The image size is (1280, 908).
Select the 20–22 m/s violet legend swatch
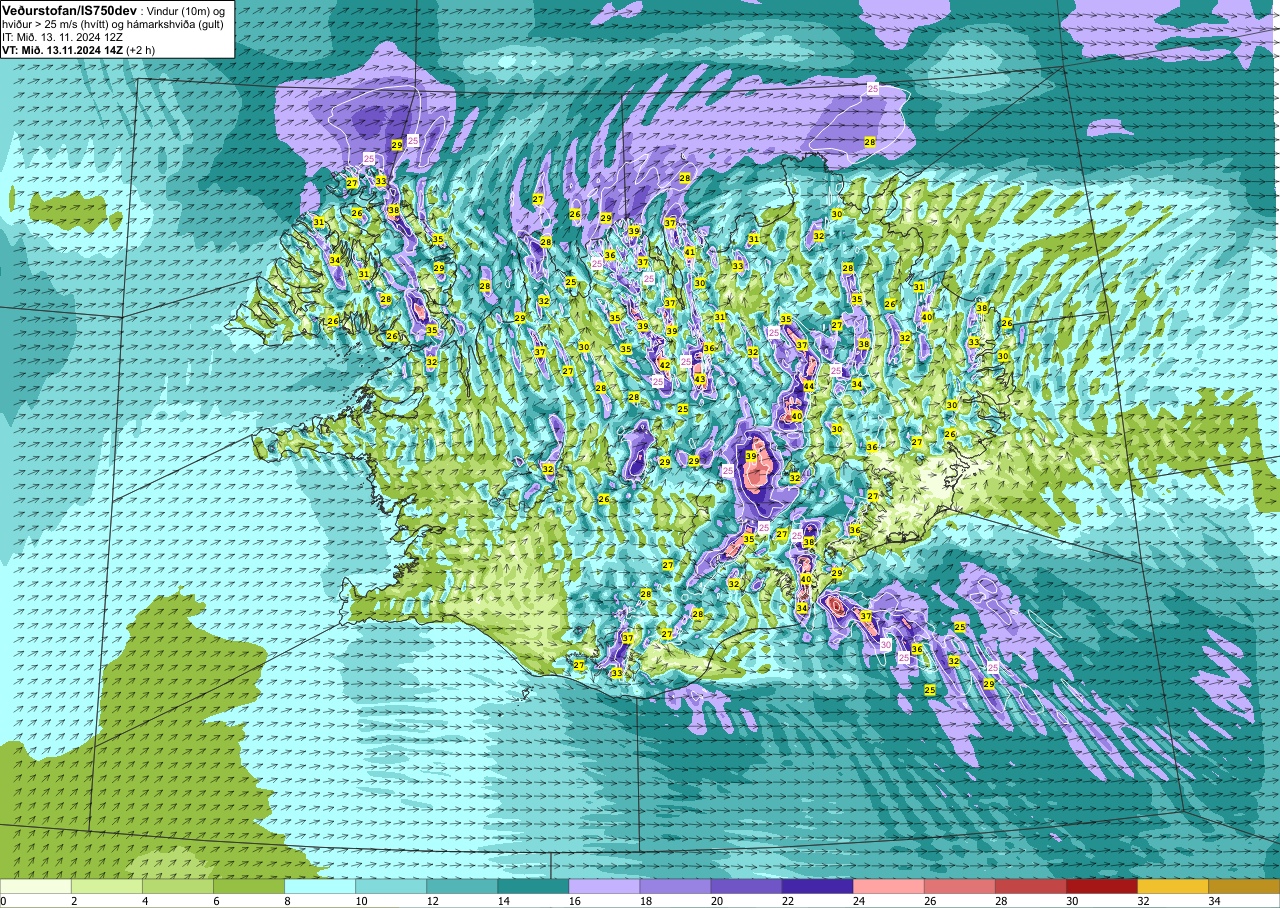click(746, 886)
